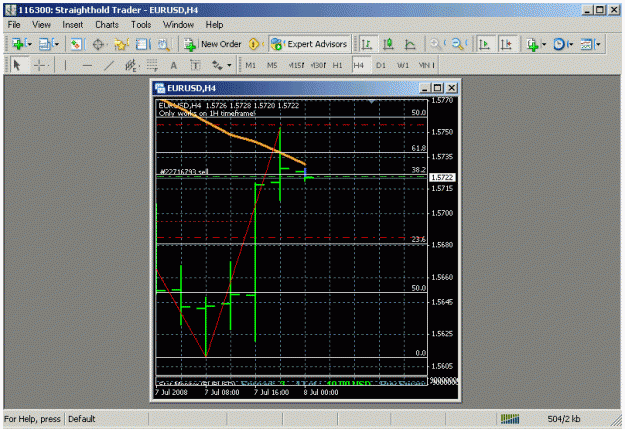Toggle the Market Watch window icon
The height and width of the screenshot is (429, 625).
click(76, 44)
